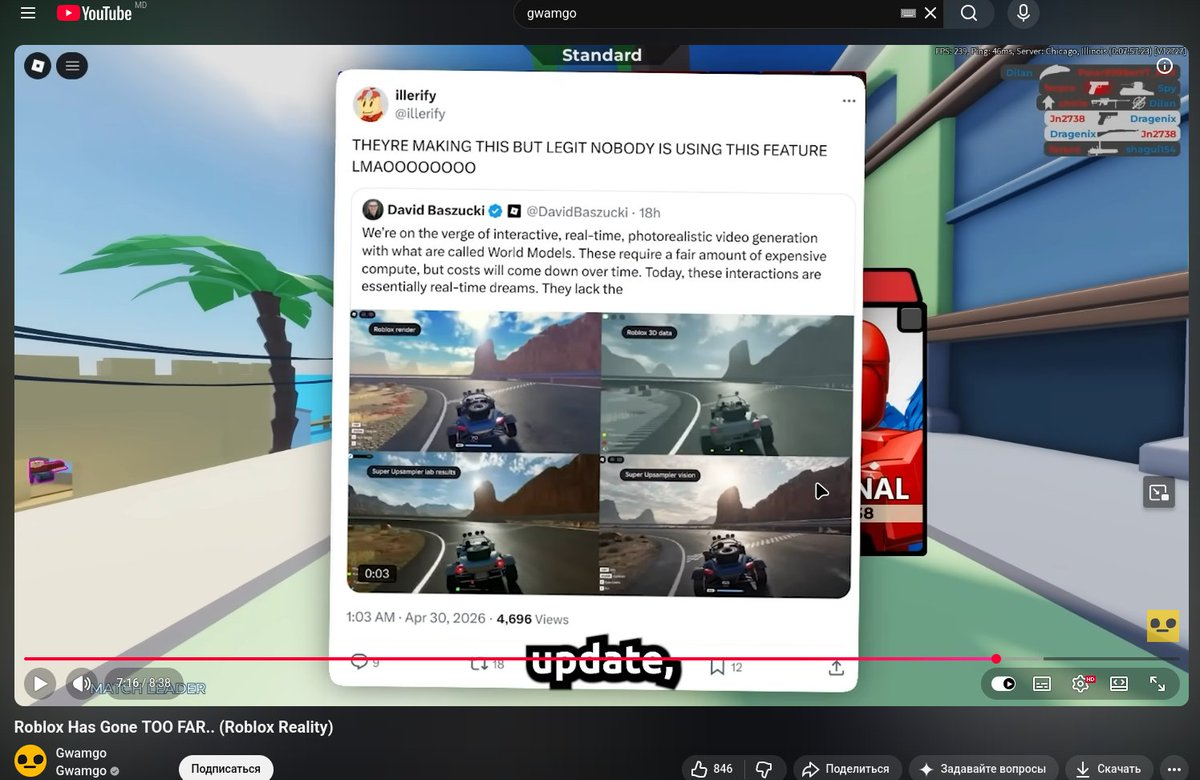Click the @illerify handle
This screenshot has width=1200, height=780.
421,114
